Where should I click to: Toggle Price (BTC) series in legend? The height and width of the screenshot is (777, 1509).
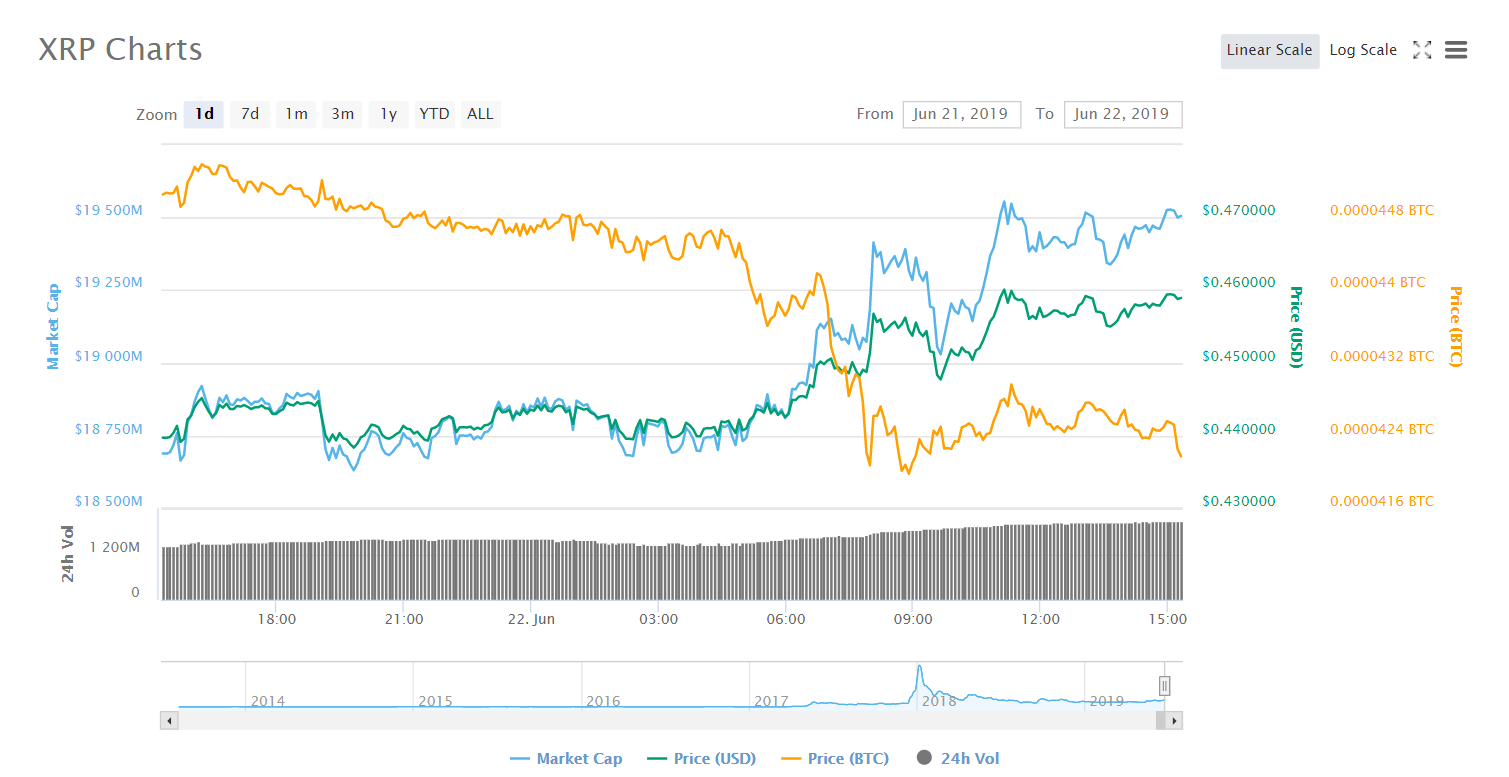click(834, 758)
